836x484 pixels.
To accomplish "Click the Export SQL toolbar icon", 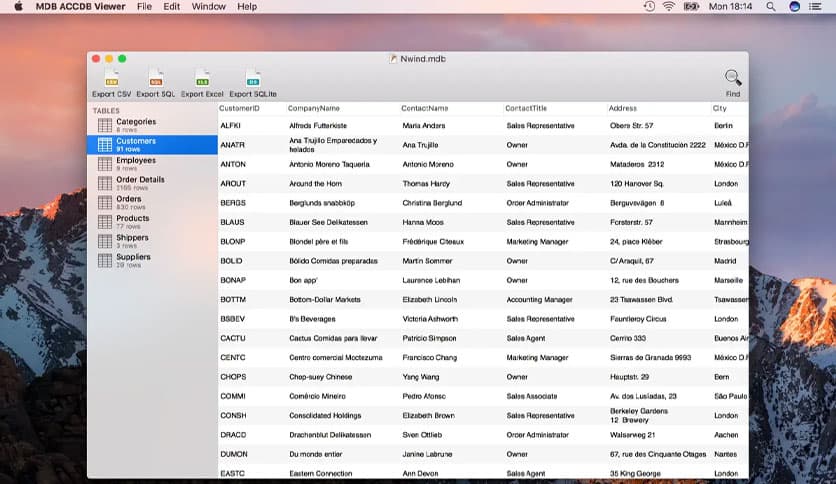I will point(156,78).
